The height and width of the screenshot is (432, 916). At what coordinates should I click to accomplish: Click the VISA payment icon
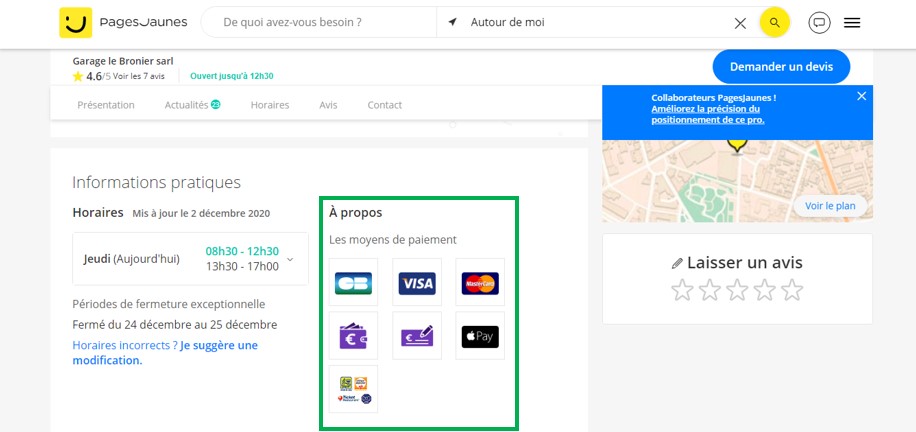417,282
